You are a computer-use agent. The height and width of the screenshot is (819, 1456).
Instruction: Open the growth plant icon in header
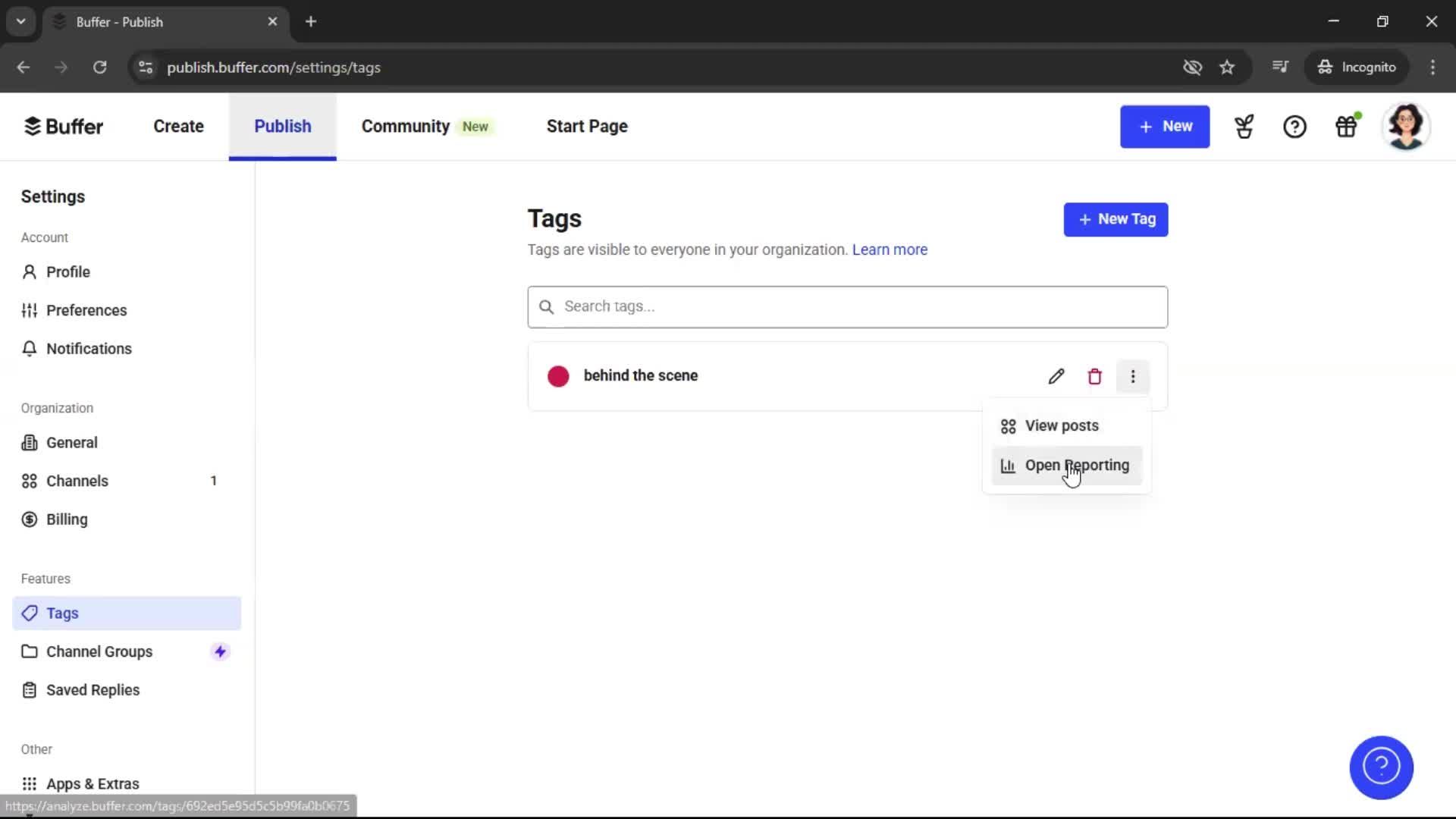click(1244, 127)
